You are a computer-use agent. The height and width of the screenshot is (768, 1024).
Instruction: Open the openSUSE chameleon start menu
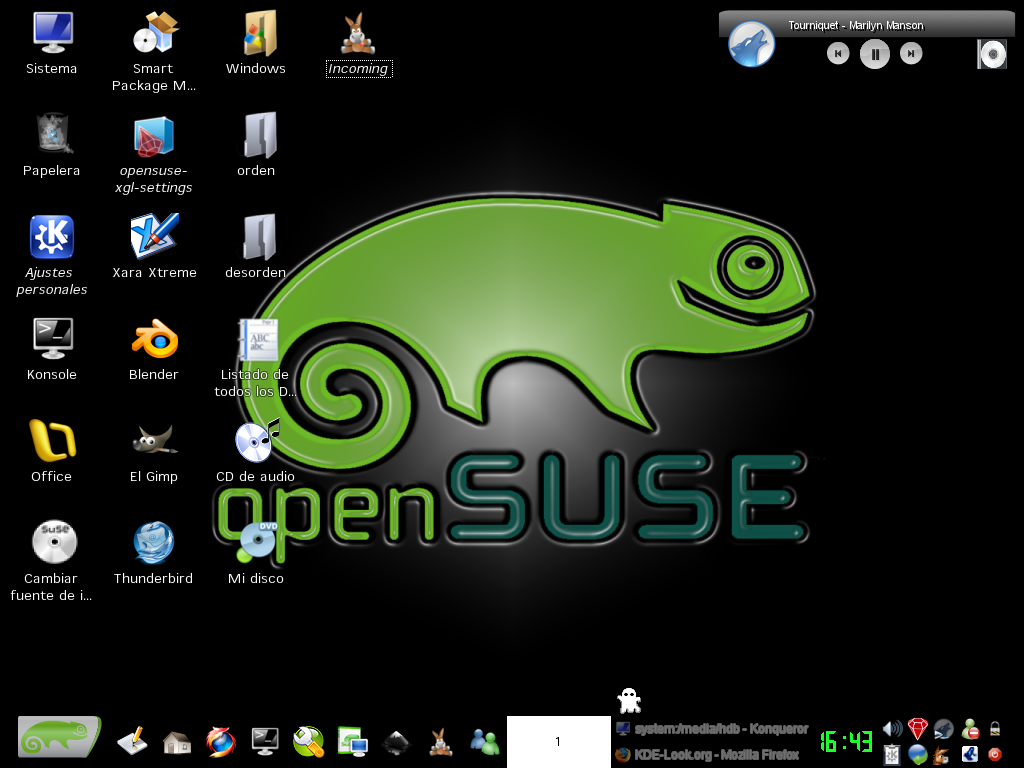[x=59, y=737]
